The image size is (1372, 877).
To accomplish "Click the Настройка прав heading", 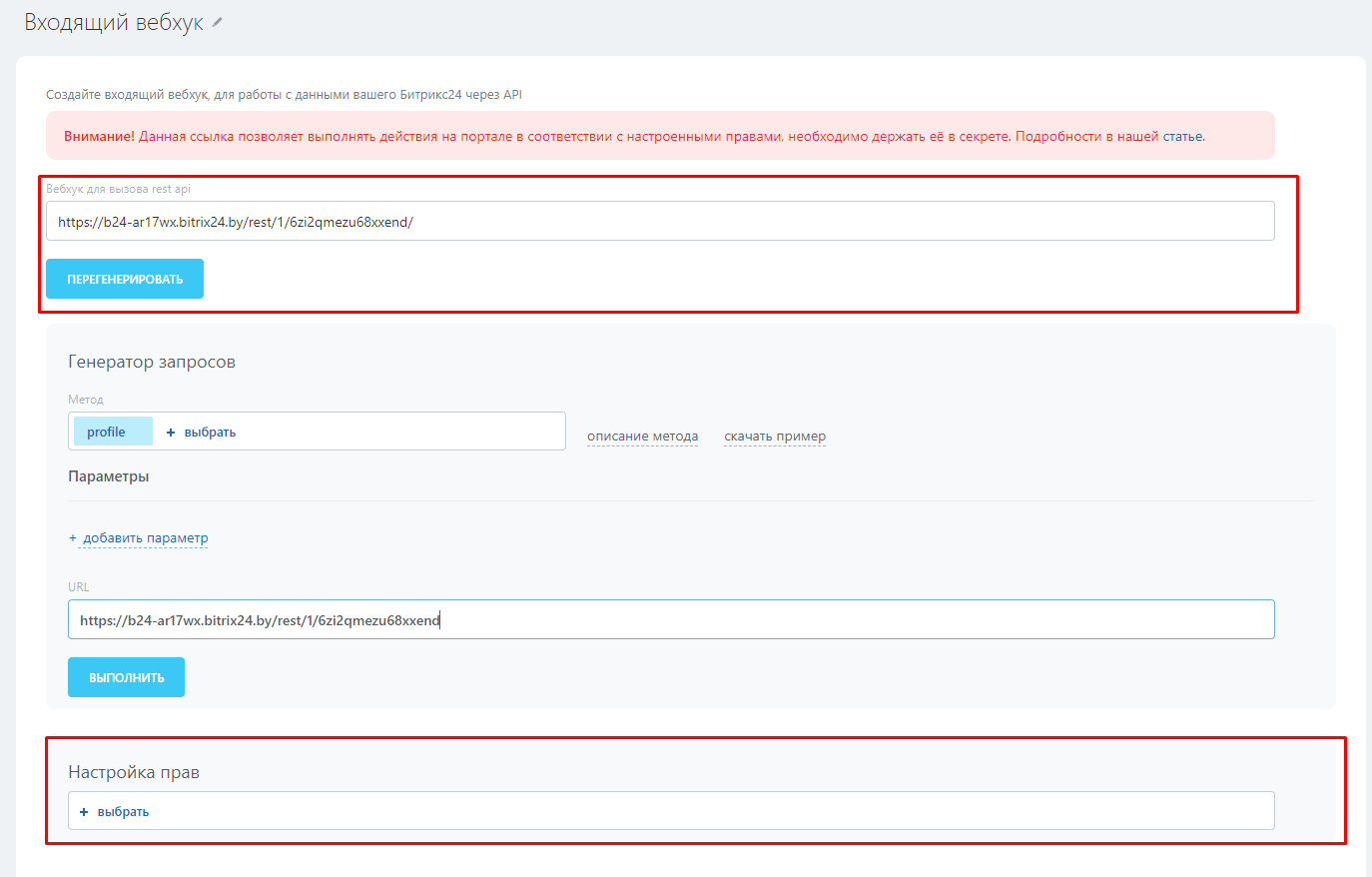I will 134,772.
